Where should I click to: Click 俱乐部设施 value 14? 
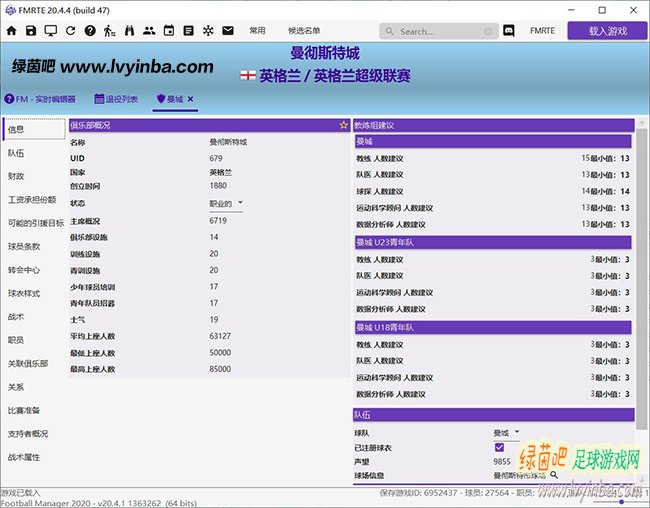pyautogui.click(x=214, y=237)
